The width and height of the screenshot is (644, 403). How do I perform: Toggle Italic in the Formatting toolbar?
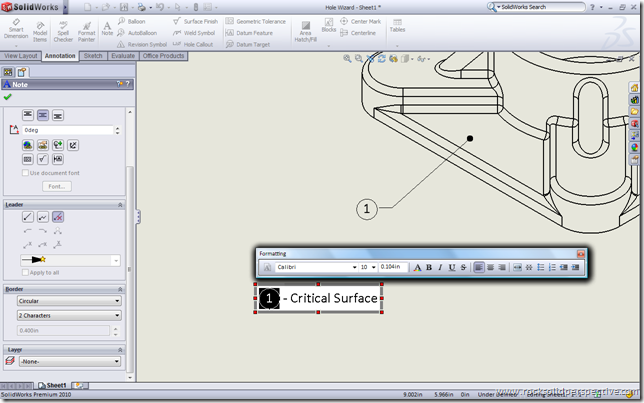point(440,267)
